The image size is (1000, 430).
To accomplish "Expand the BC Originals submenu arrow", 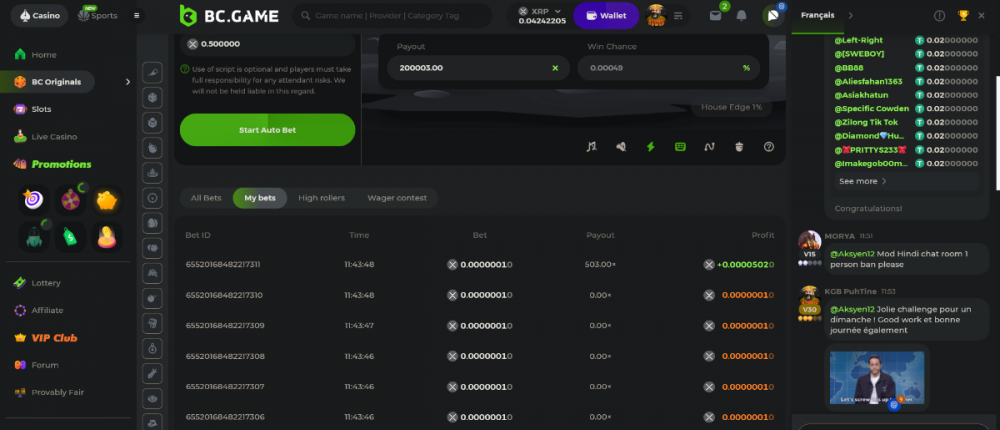I will (x=127, y=82).
